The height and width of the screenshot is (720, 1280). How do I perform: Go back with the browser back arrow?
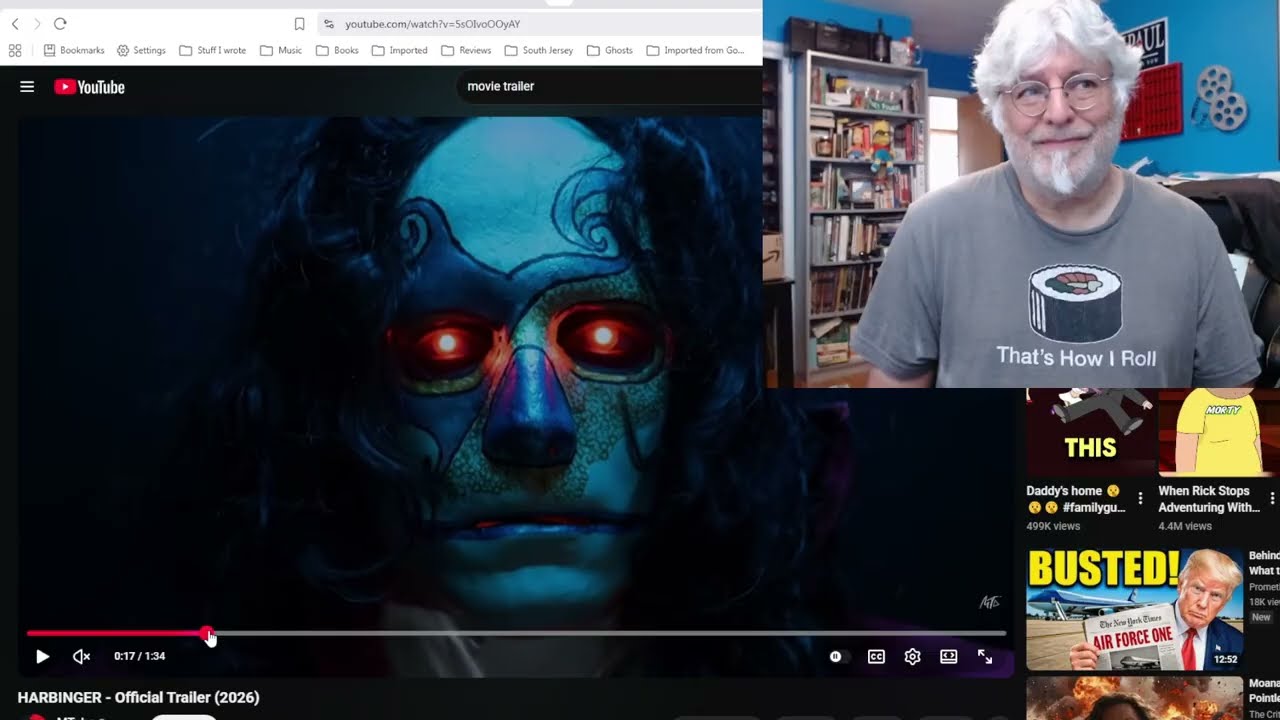[15, 23]
